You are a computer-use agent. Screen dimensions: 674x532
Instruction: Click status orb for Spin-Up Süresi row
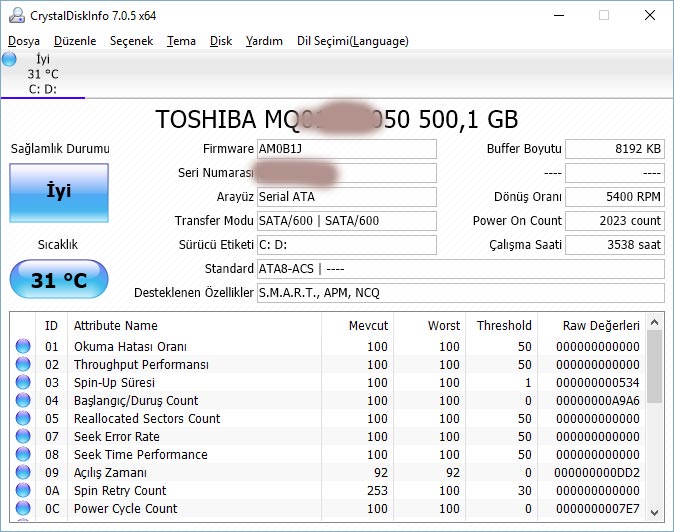tap(23, 382)
